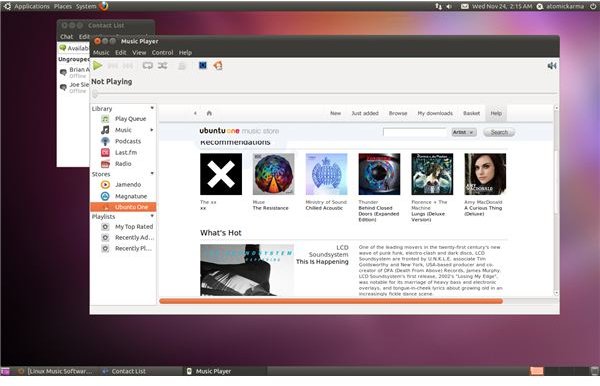The width and height of the screenshot is (600, 386).
Task: Open the Basket link
Action: [471, 113]
